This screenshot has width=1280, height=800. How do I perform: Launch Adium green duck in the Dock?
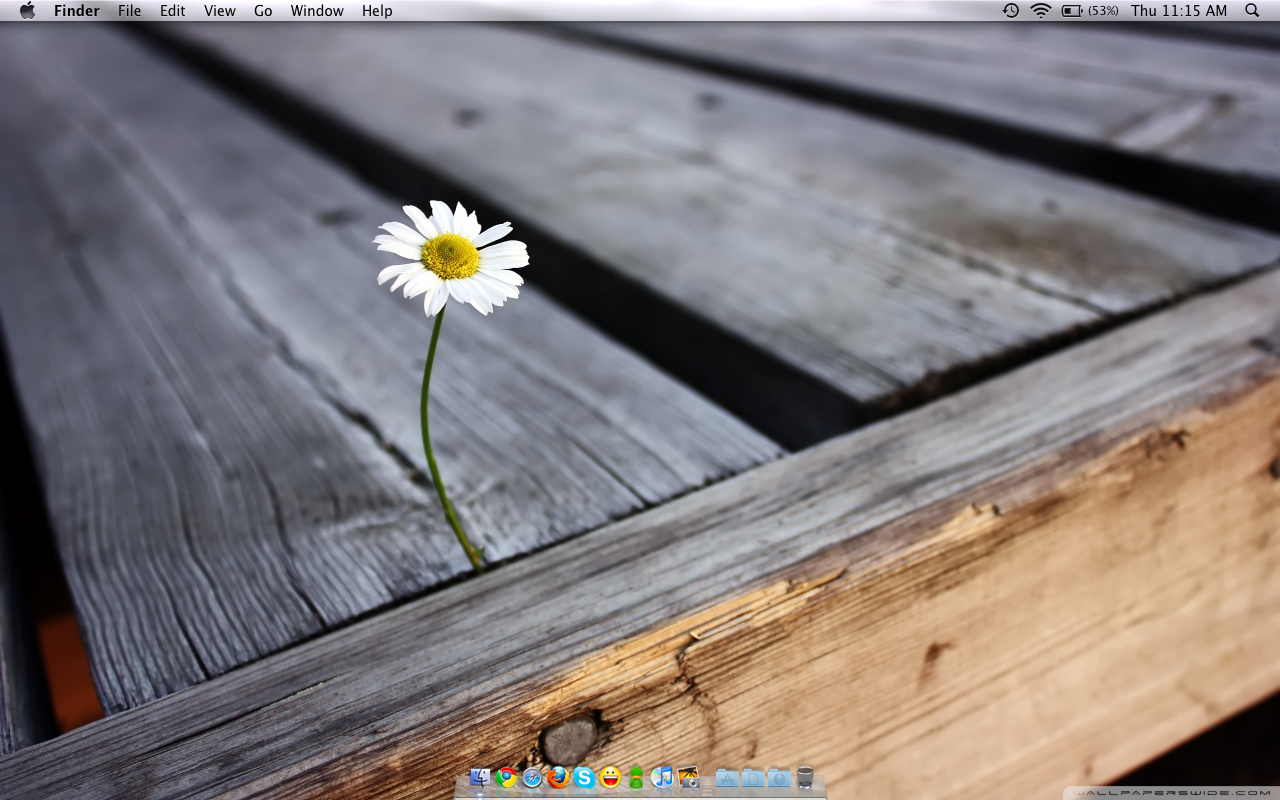pos(636,777)
